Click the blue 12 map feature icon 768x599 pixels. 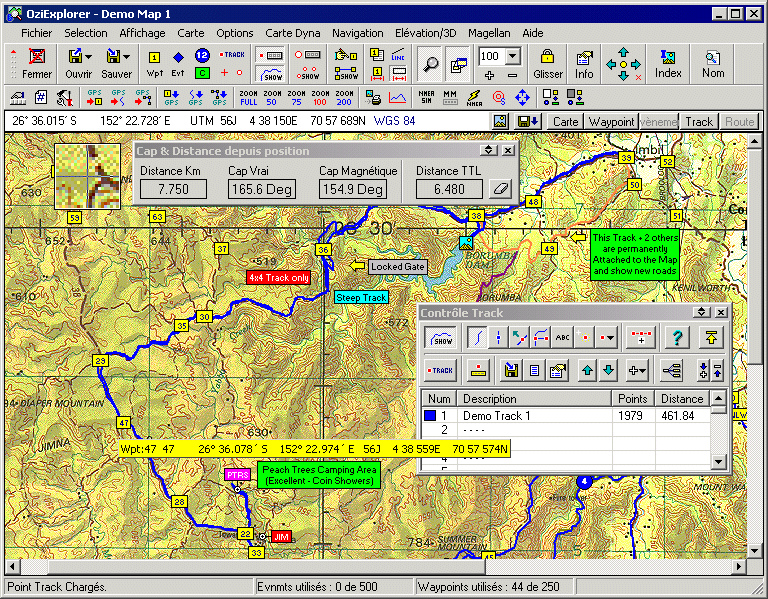[x=202, y=55]
